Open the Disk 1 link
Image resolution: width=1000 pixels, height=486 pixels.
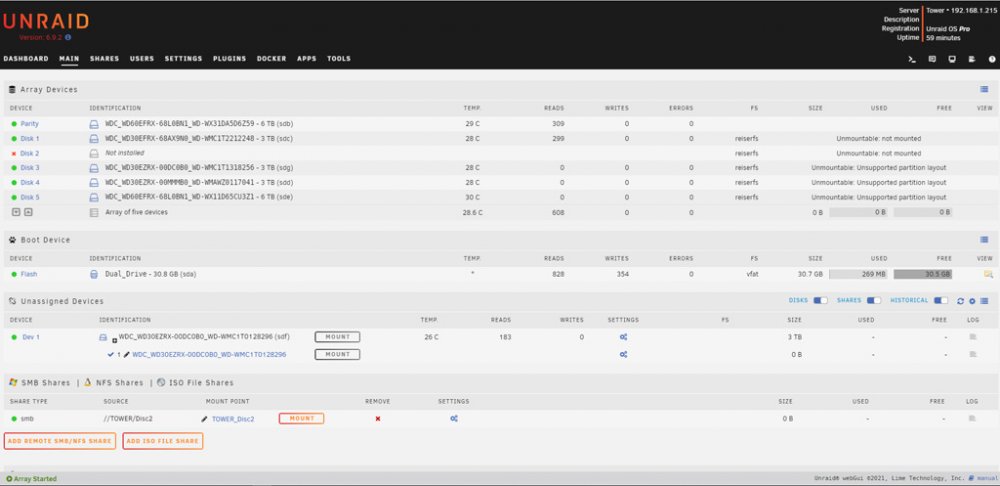tap(30, 138)
